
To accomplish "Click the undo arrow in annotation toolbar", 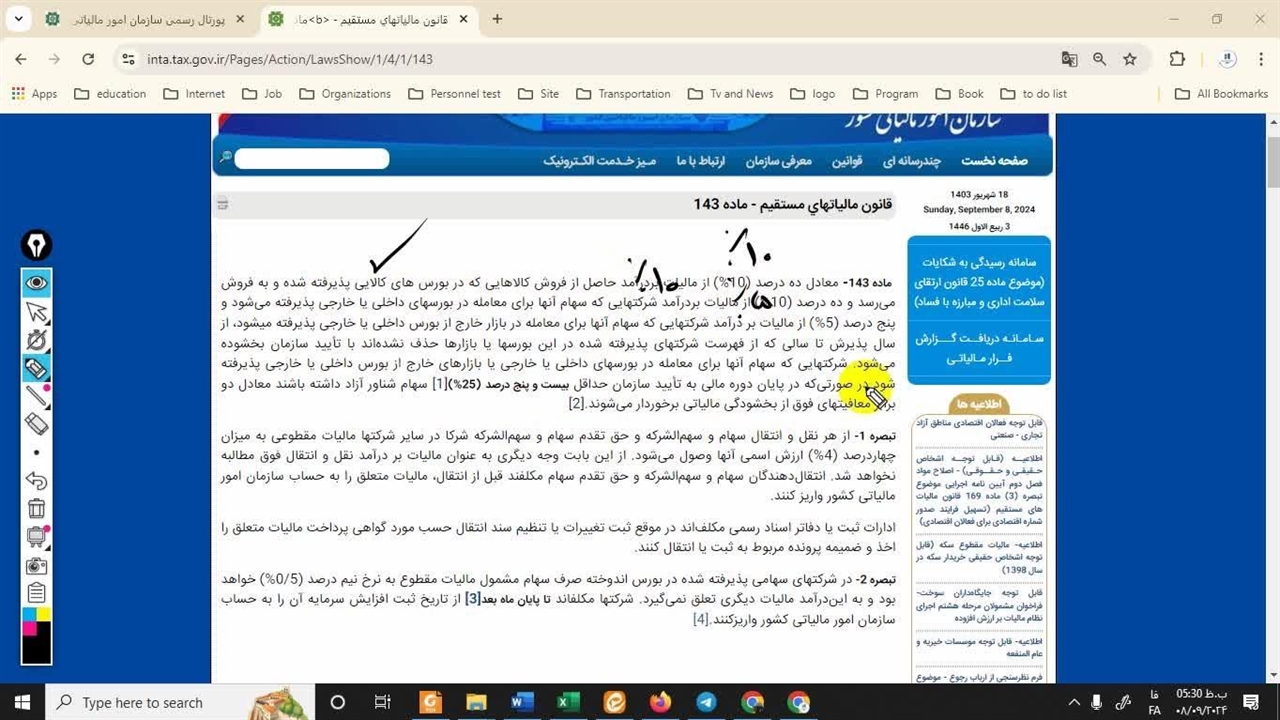I will pos(37,481).
